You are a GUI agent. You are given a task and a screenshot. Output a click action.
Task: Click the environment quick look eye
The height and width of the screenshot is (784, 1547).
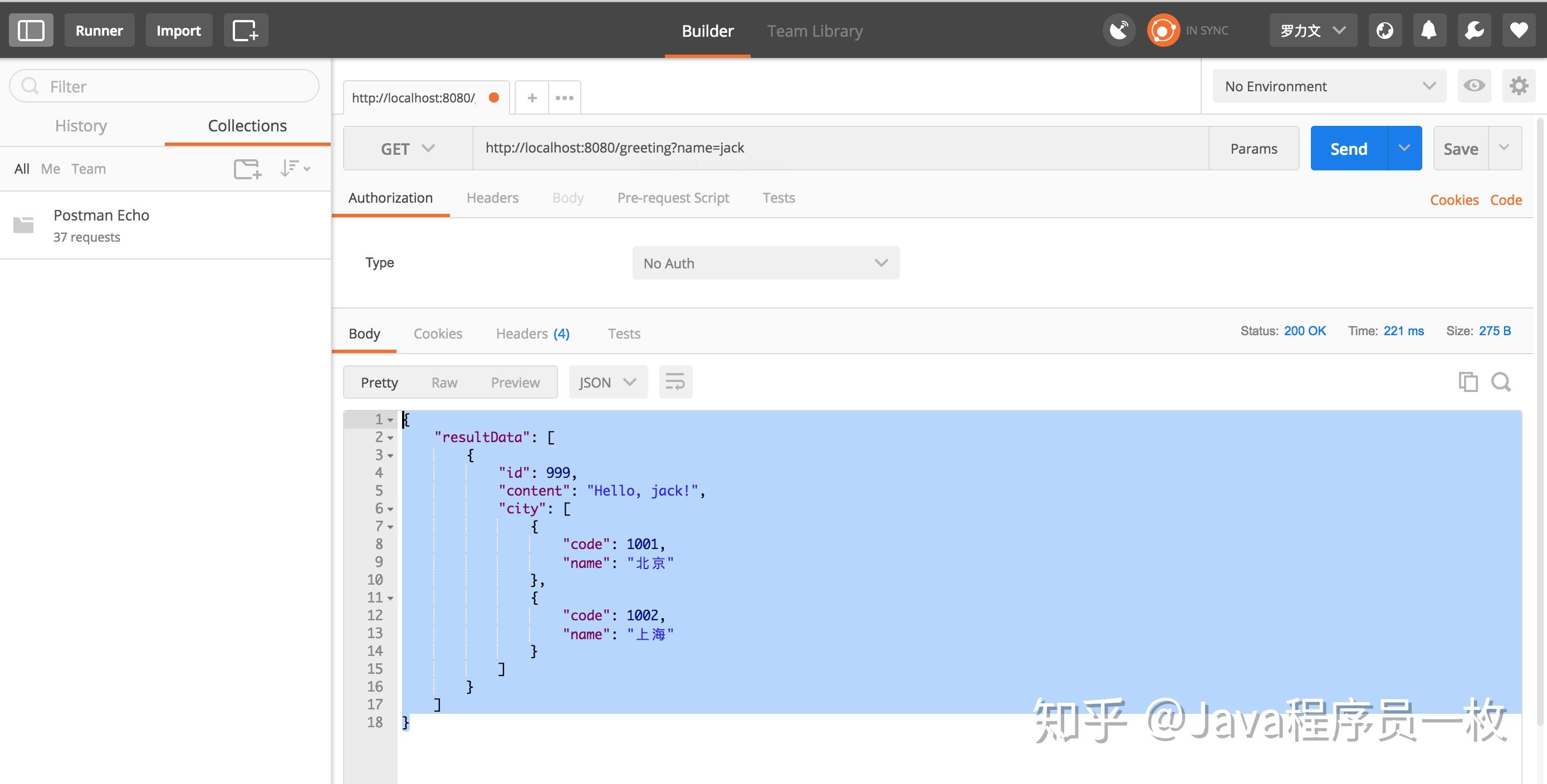(1473, 86)
